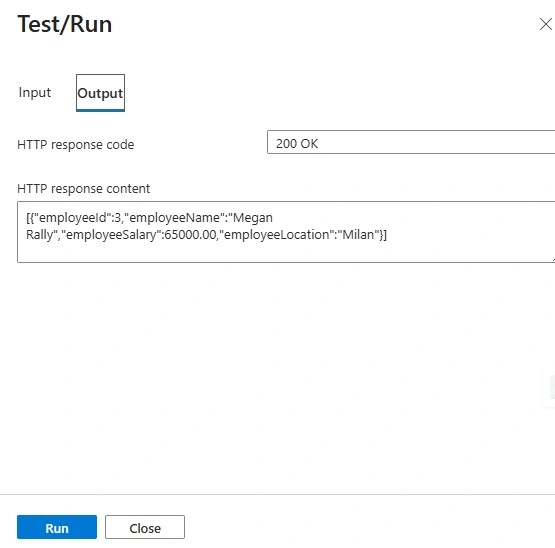Viewport: 555px width, 548px height.
Task: Focus the HTTP response code field
Action: pos(411,142)
